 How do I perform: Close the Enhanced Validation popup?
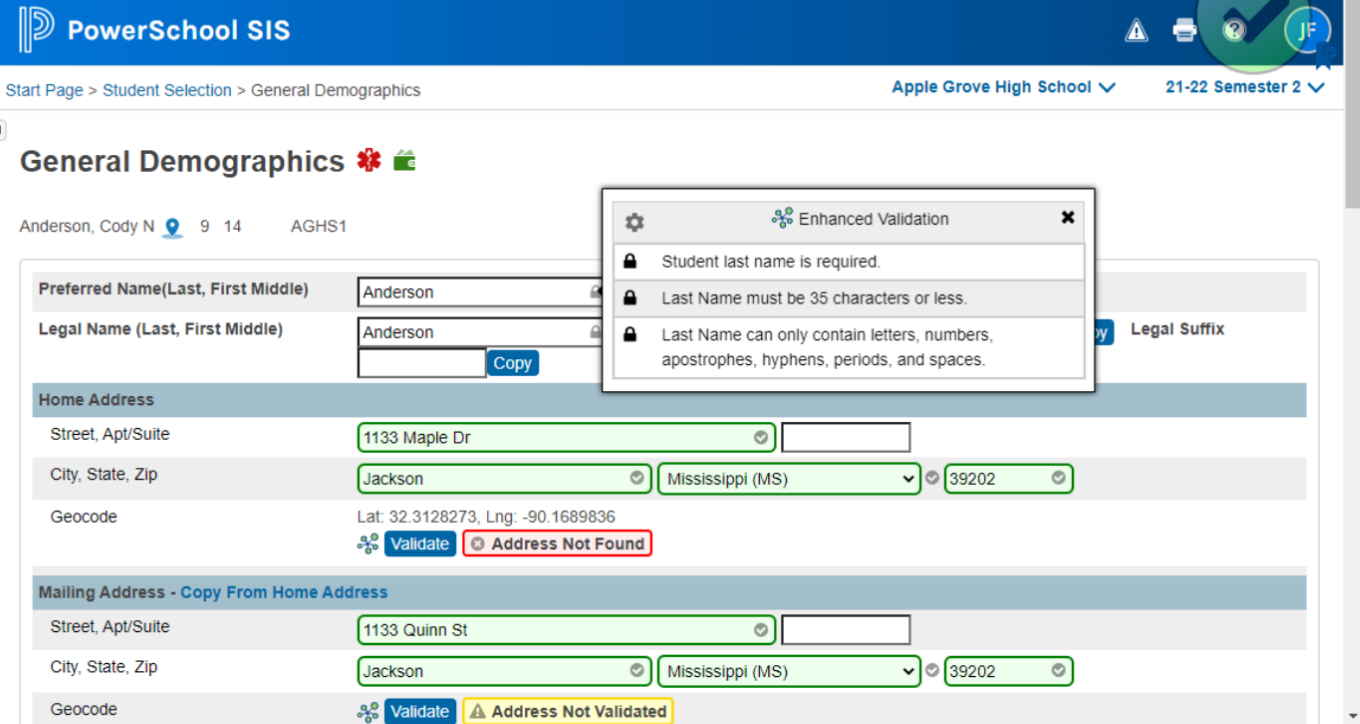coord(1068,217)
